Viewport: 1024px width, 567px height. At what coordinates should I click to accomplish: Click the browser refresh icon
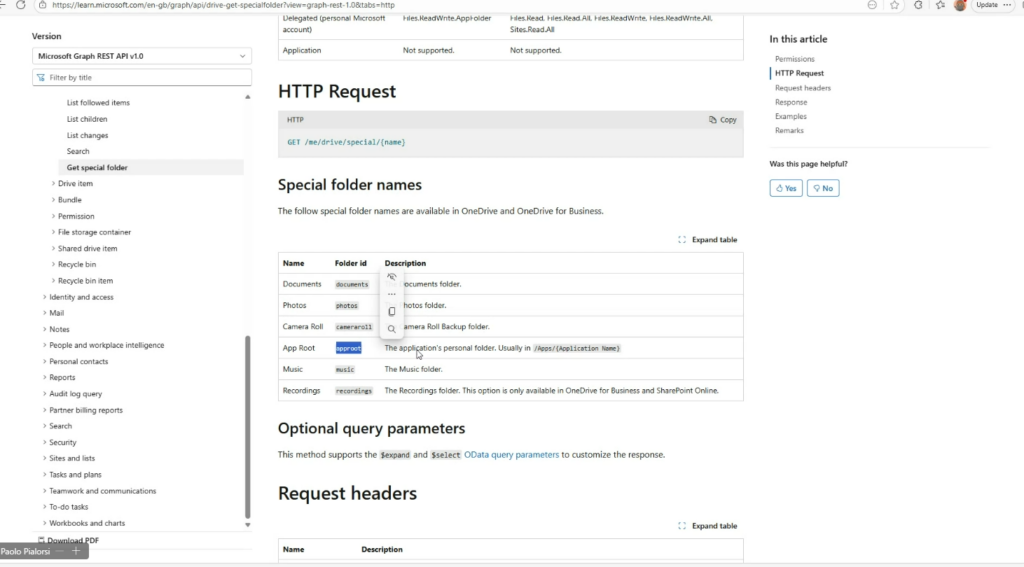pos(21,5)
